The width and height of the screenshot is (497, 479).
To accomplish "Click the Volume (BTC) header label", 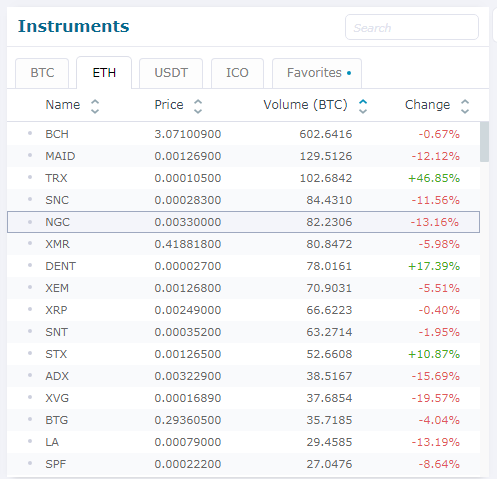I will tap(305, 105).
